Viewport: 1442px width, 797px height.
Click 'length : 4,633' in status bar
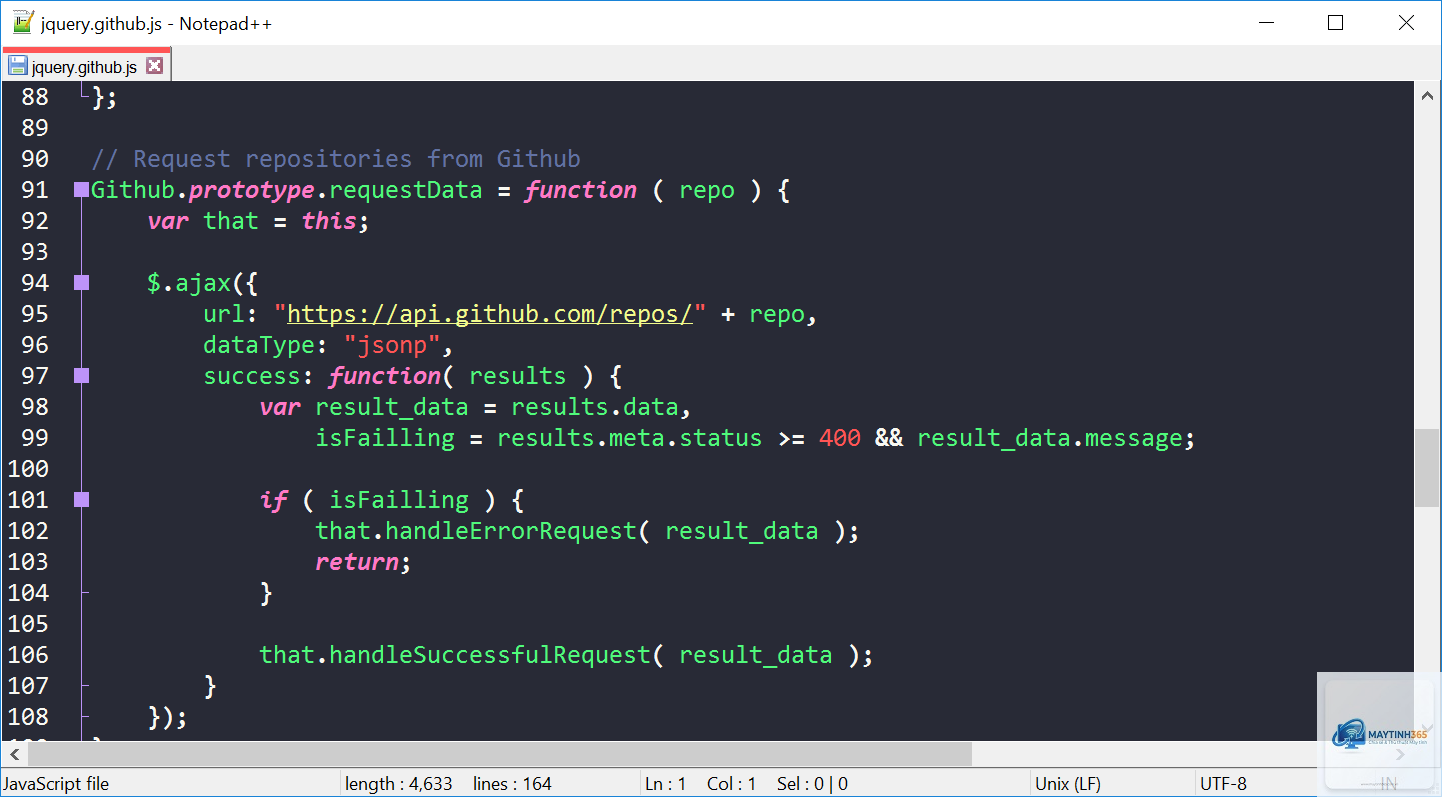coord(399,784)
